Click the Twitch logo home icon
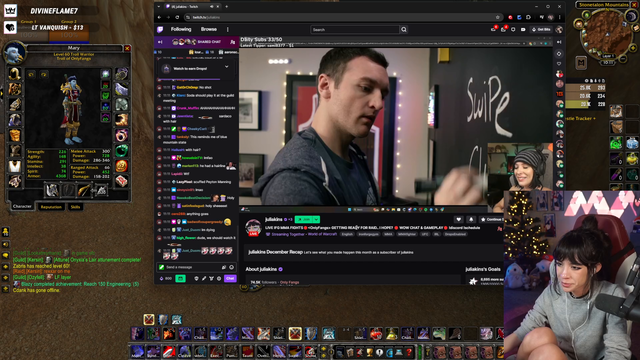The image size is (640, 360). pos(160,29)
